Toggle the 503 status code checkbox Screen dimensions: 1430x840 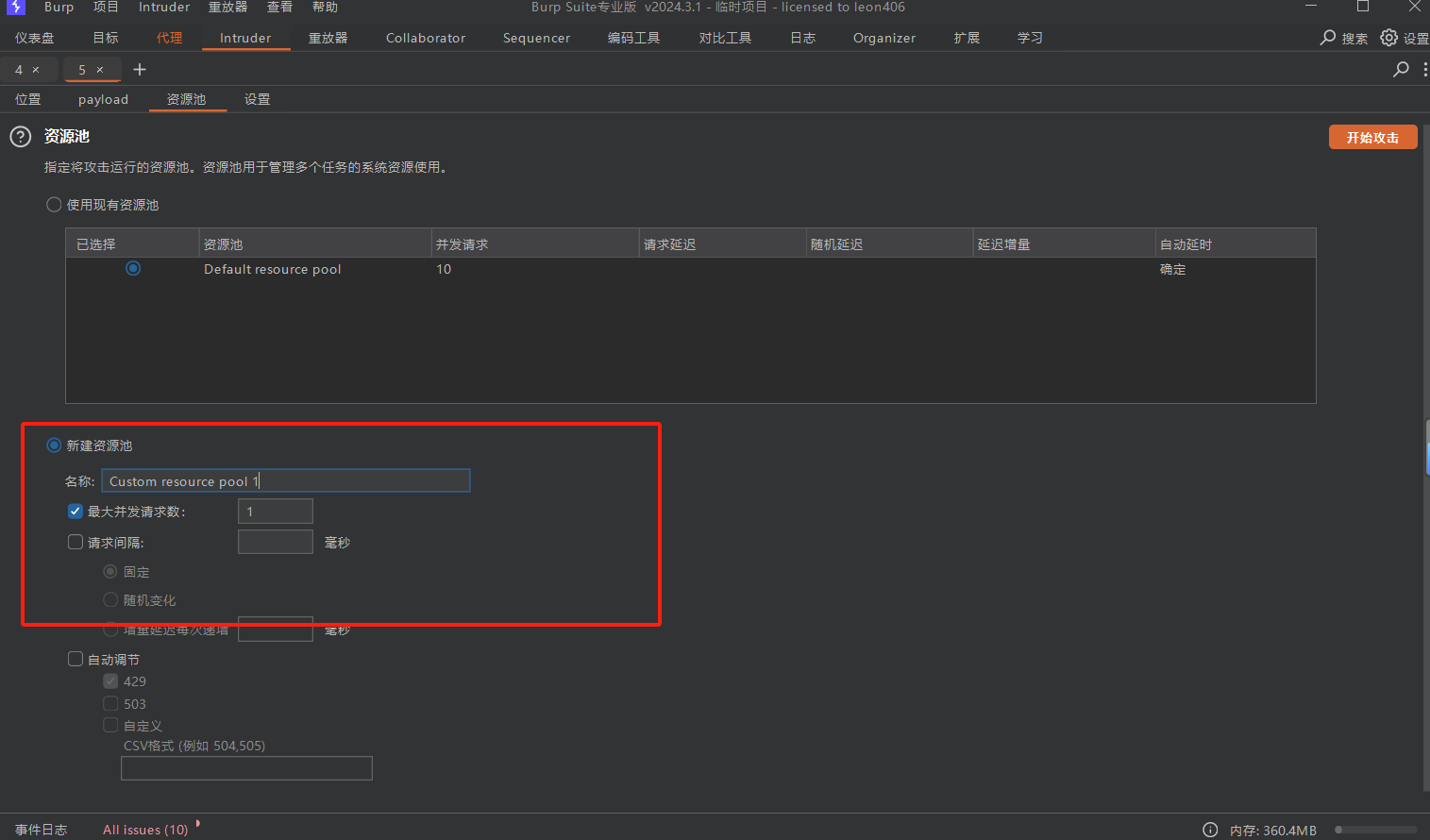(x=110, y=704)
